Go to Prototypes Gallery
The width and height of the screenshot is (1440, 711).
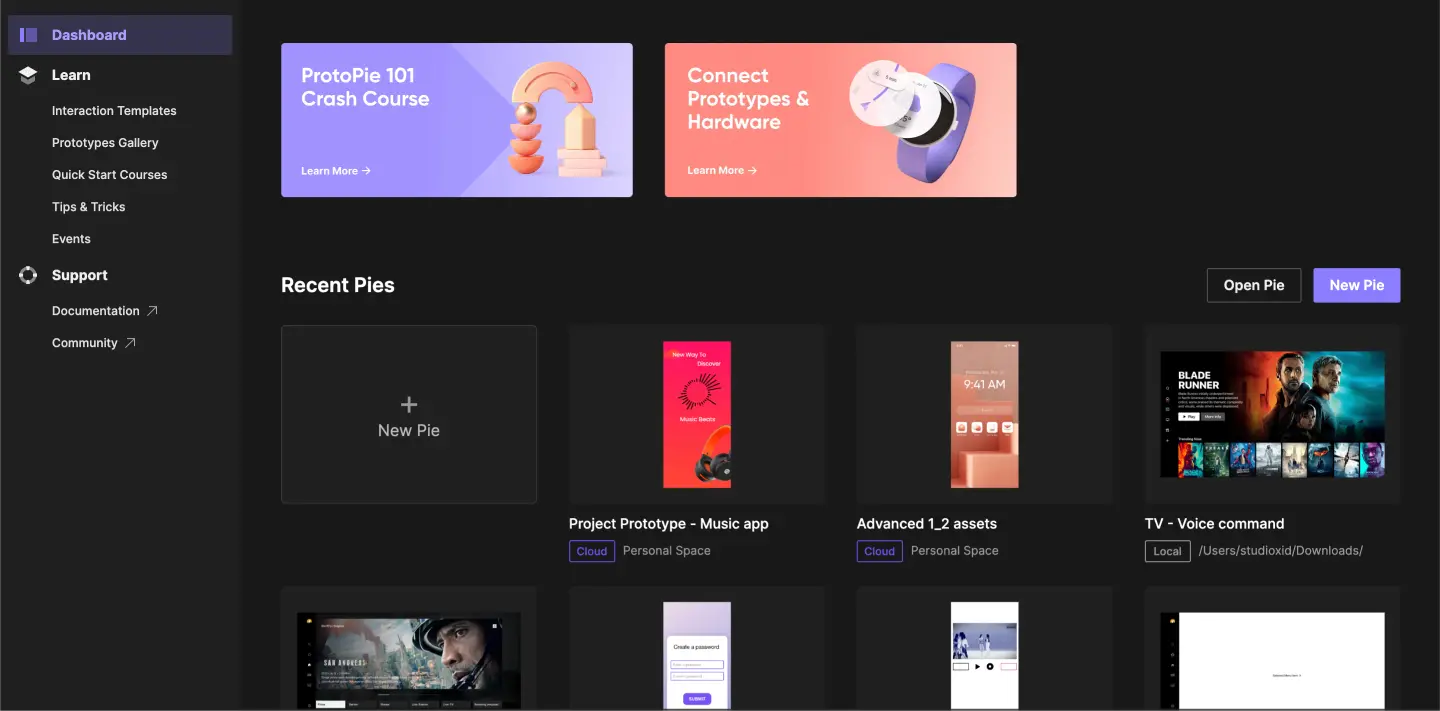105,143
